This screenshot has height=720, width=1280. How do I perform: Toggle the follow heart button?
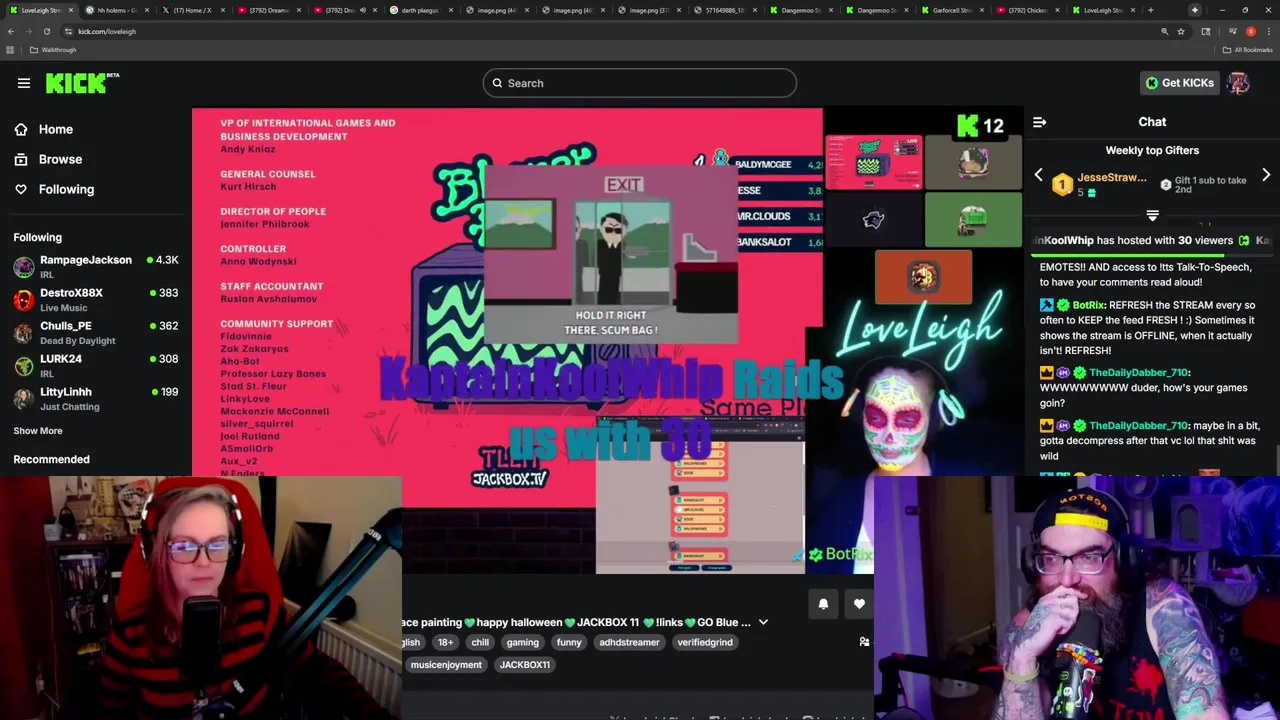click(859, 604)
